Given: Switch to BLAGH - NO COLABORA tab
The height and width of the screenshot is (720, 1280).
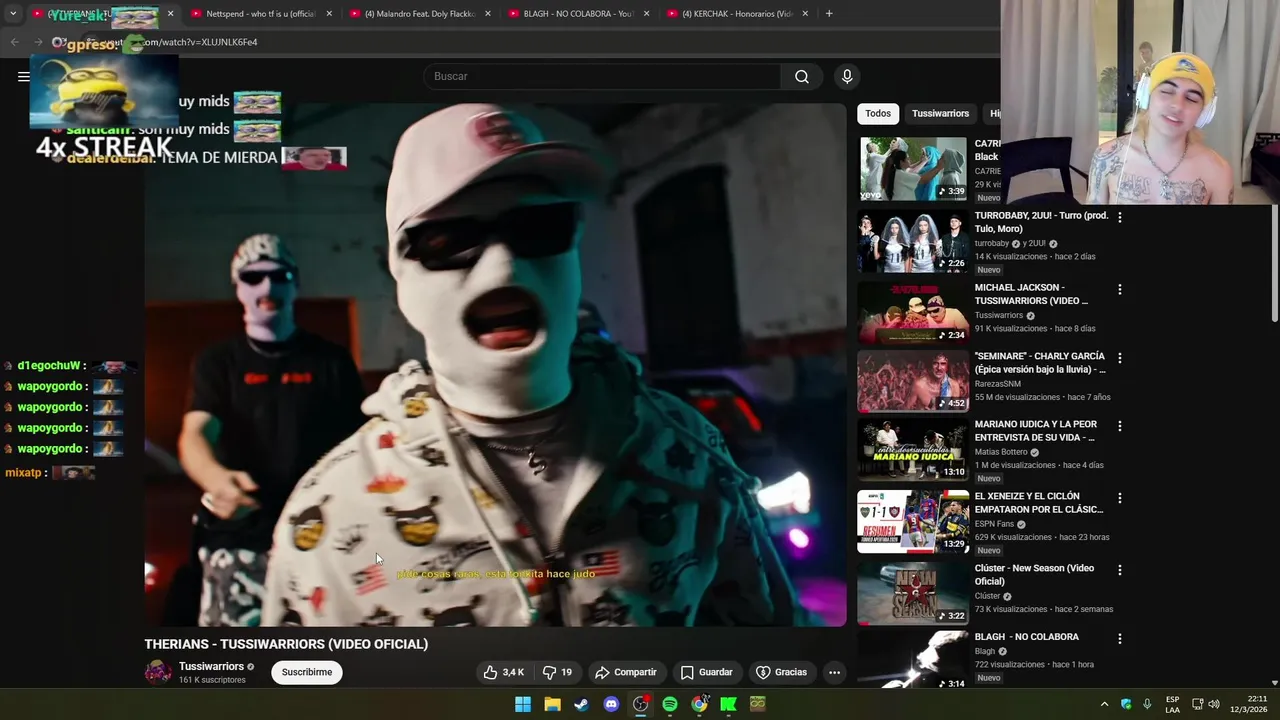Looking at the screenshot, I should (x=578, y=14).
